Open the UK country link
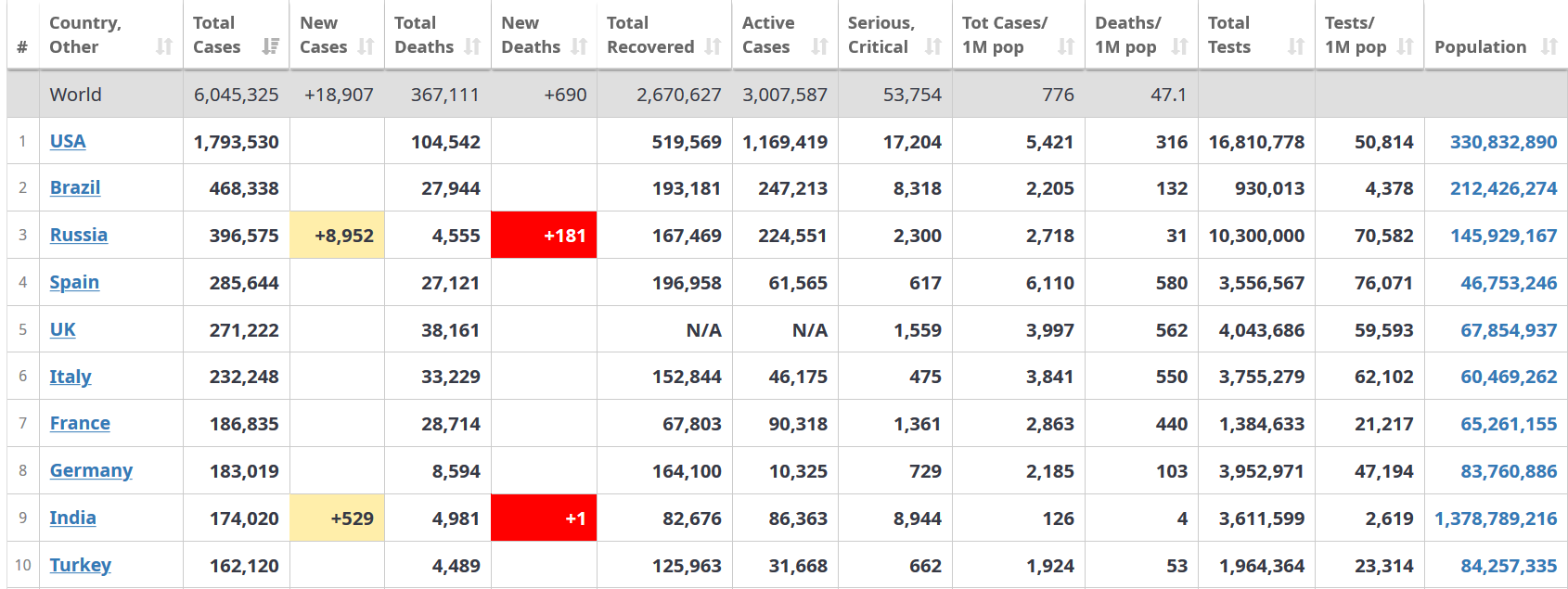Image resolution: width=1568 pixels, height=589 pixels. [63, 329]
